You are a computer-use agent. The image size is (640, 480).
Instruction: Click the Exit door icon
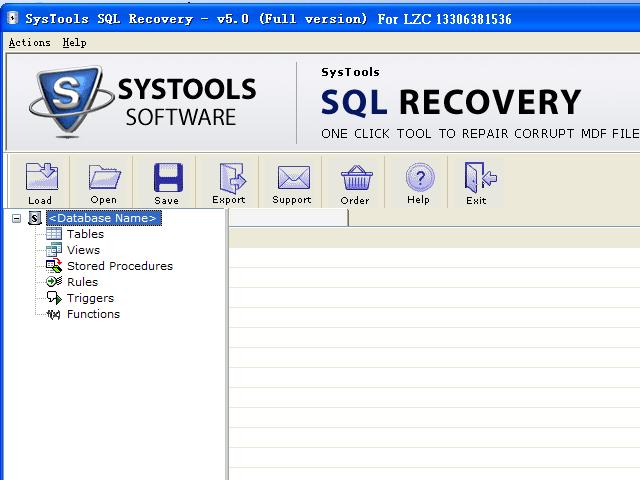(480, 177)
